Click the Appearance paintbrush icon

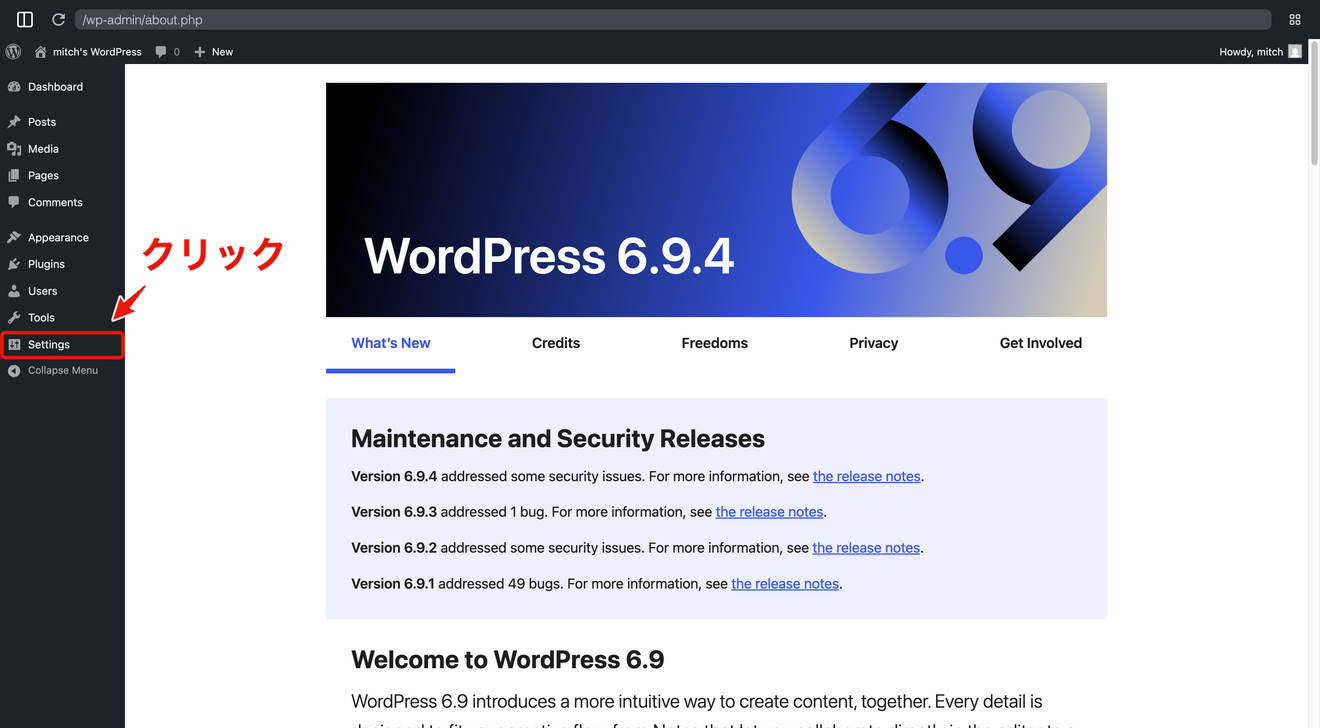(14, 238)
